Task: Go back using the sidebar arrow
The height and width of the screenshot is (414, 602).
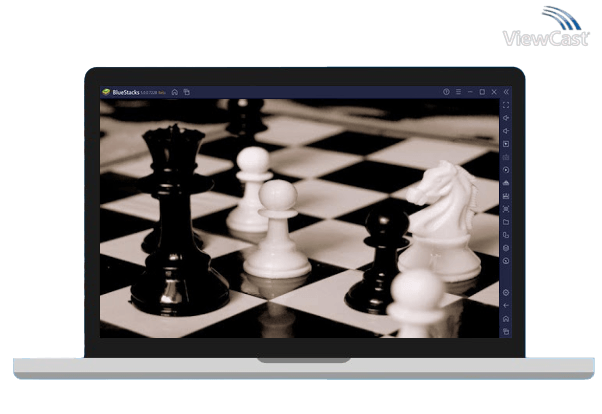Action: click(506, 306)
